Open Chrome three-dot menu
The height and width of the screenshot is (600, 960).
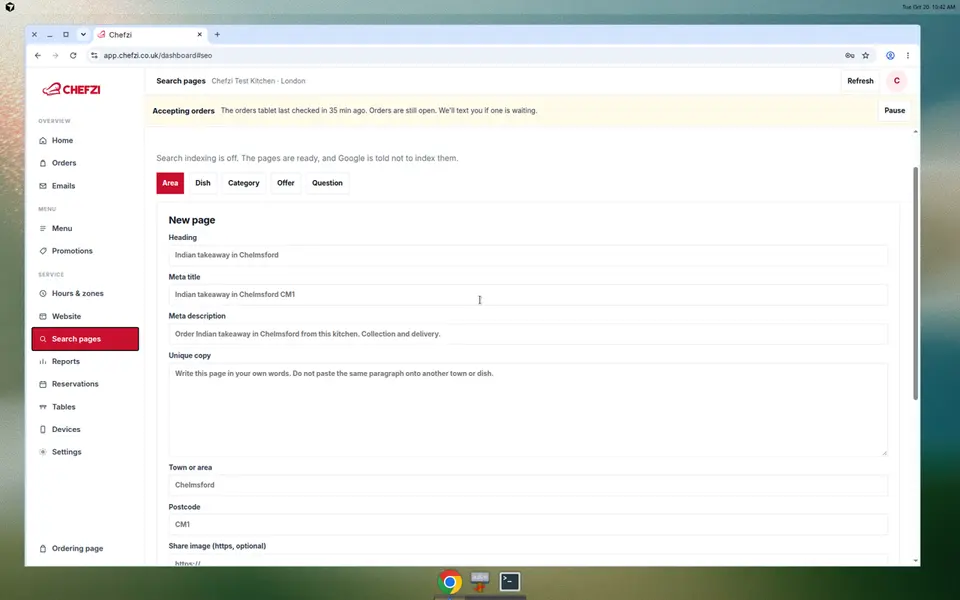pos(907,55)
